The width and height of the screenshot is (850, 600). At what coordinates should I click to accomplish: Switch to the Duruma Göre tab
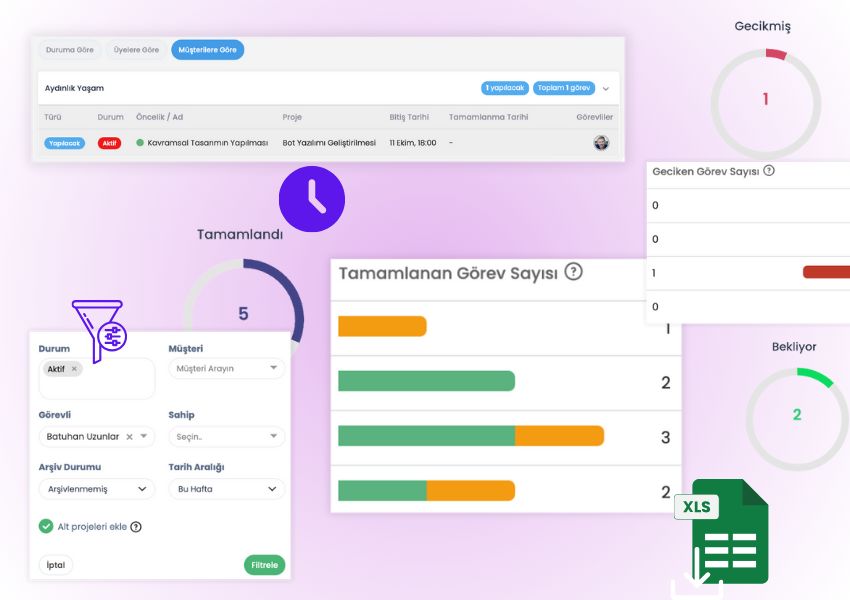tap(68, 49)
